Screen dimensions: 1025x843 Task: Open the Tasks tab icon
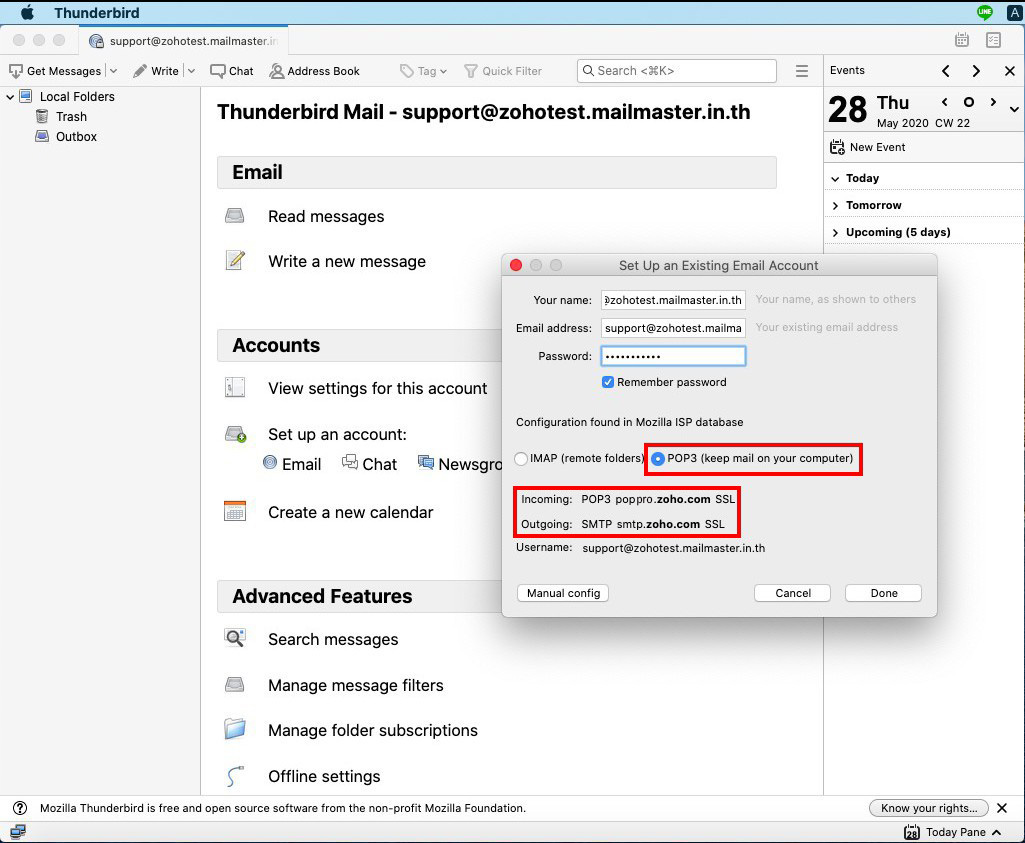[994, 40]
